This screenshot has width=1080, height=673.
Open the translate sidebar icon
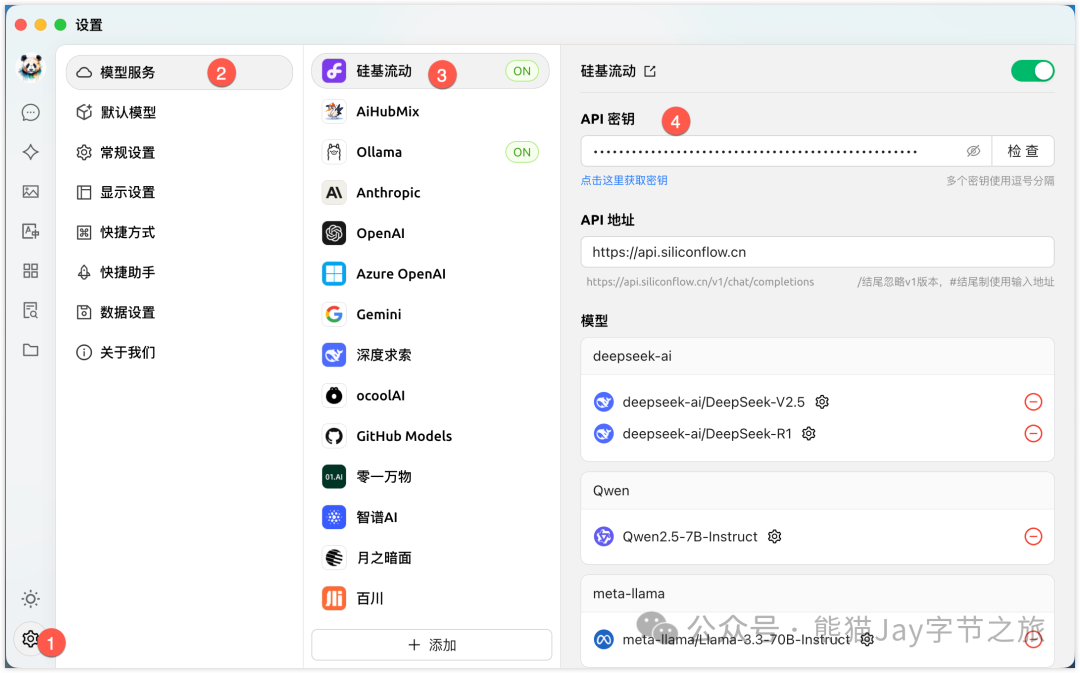(30, 231)
